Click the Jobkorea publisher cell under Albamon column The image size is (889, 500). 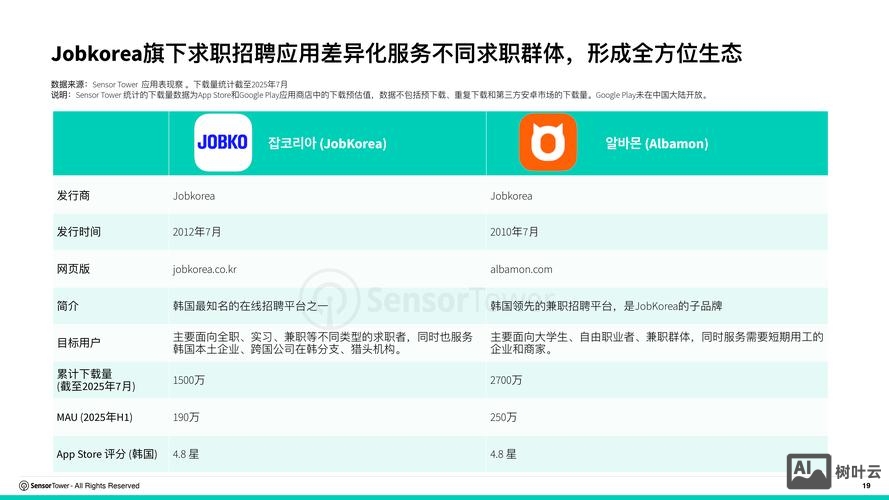tap(511, 196)
